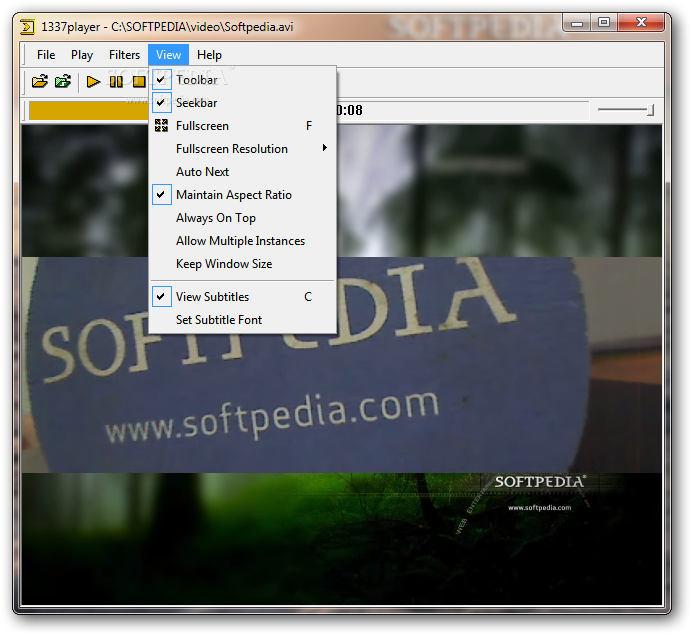Click the second green-arrow folder icon
The image size is (692, 635).
63,82
